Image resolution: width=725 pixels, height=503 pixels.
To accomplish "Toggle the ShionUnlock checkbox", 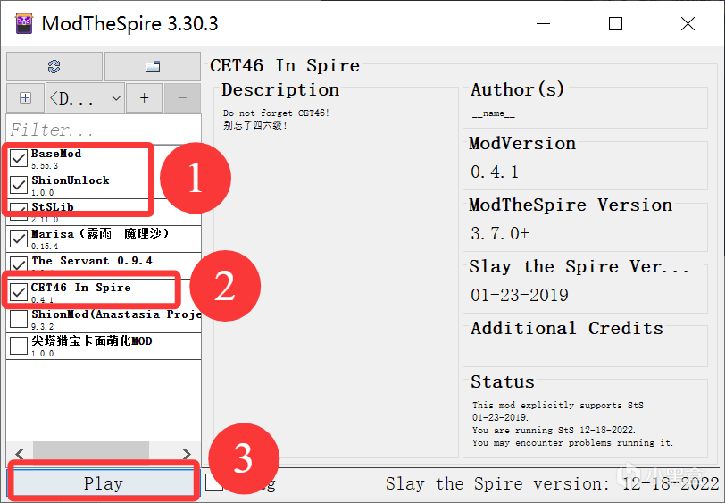I will (18, 184).
